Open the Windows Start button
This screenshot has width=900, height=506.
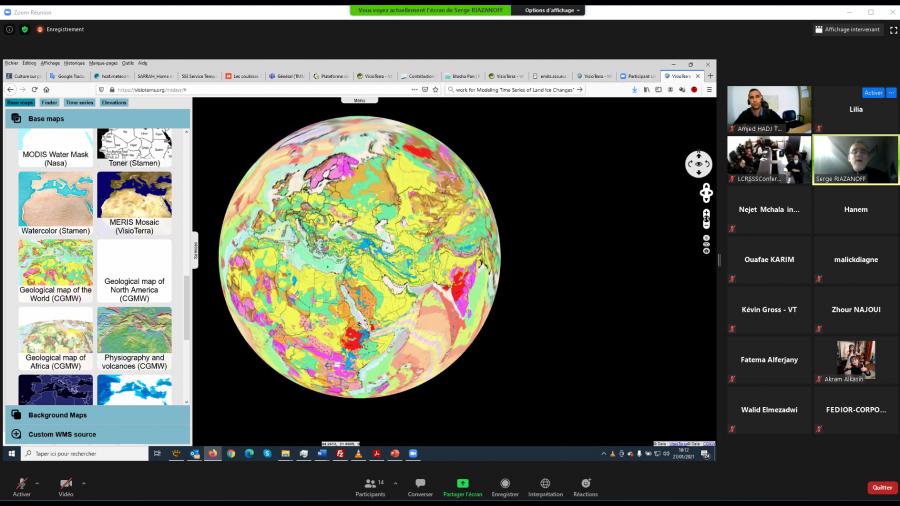click(11, 453)
